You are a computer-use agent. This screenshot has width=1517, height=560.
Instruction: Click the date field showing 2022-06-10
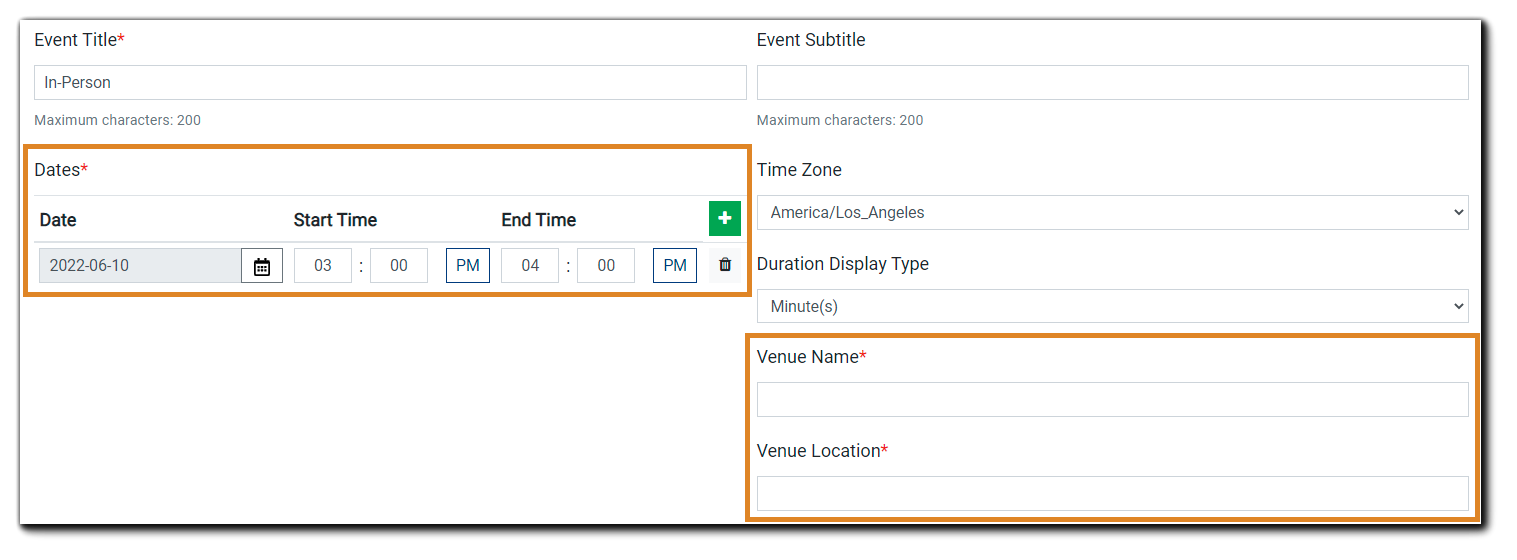point(140,266)
